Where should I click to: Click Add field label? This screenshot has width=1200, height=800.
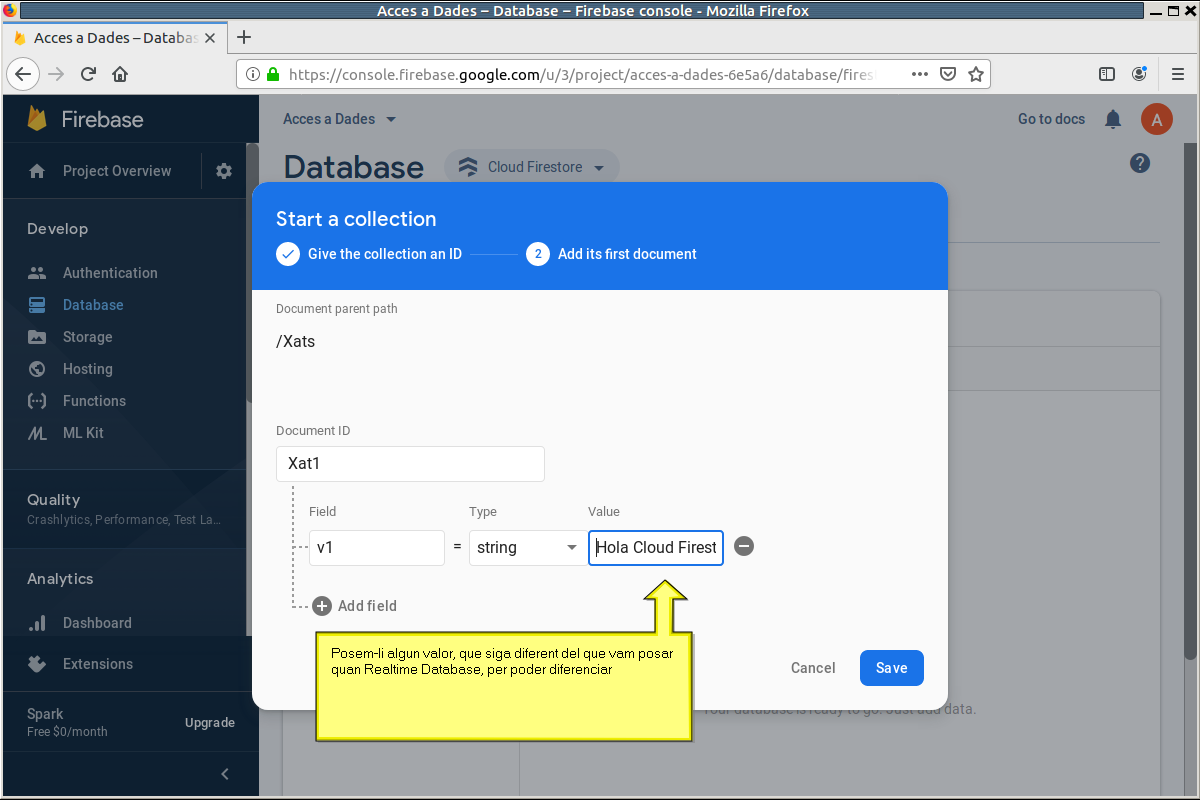(x=367, y=606)
